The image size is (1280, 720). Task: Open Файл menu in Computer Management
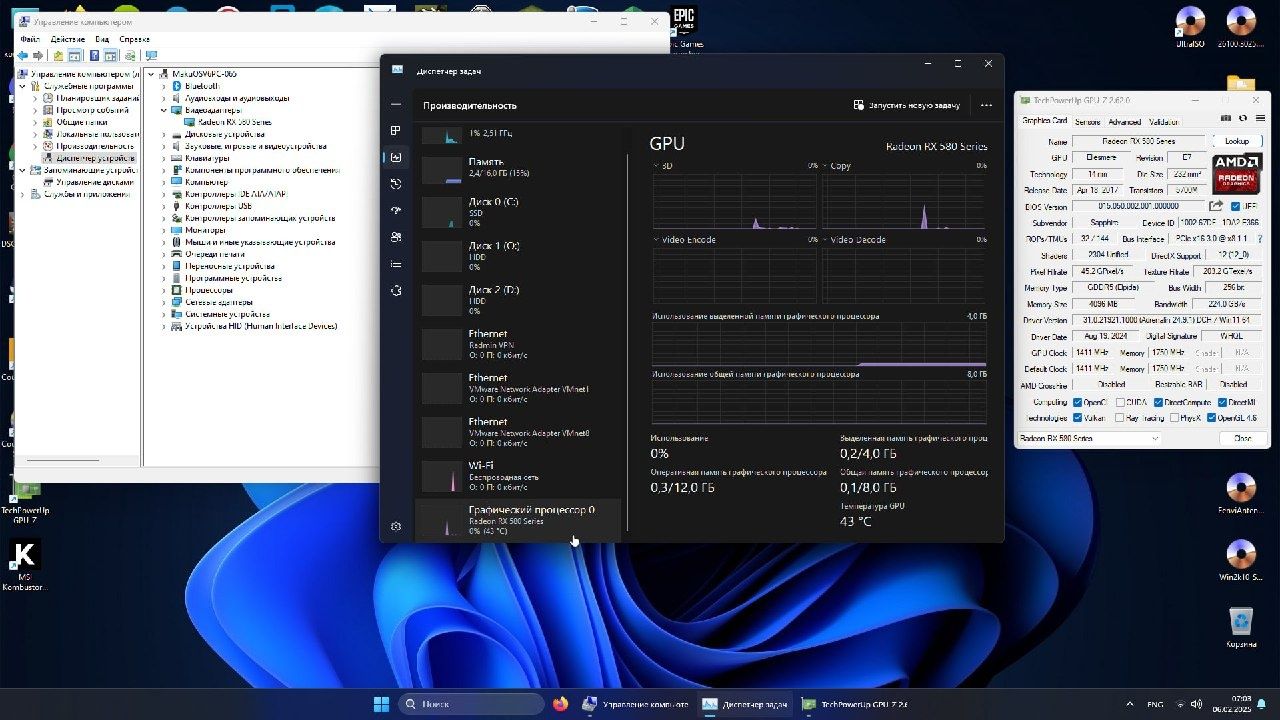(x=29, y=39)
